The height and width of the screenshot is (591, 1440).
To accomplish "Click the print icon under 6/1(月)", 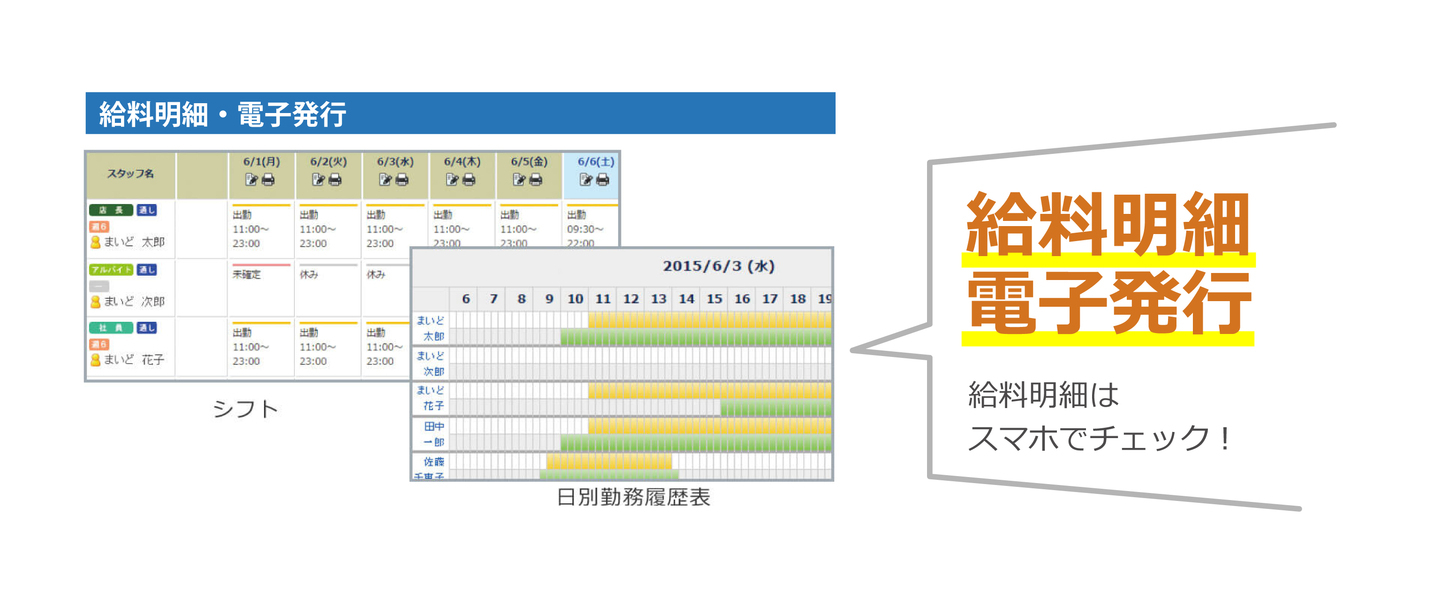I will click(x=268, y=180).
